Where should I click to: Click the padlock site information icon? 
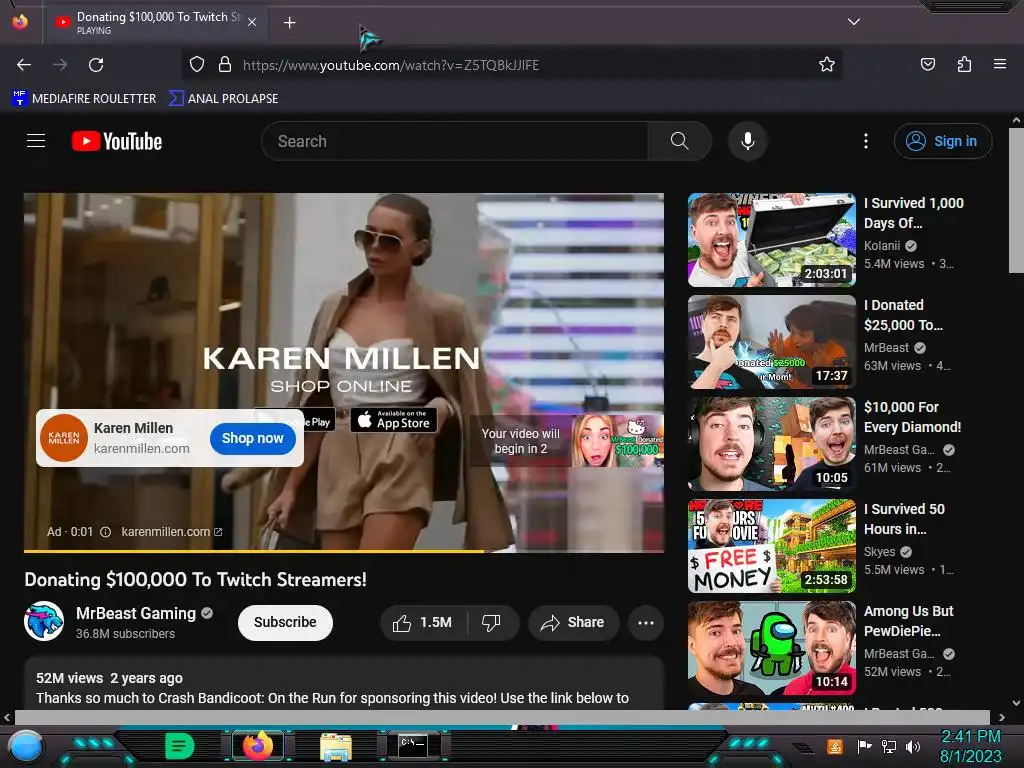point(225,65)
